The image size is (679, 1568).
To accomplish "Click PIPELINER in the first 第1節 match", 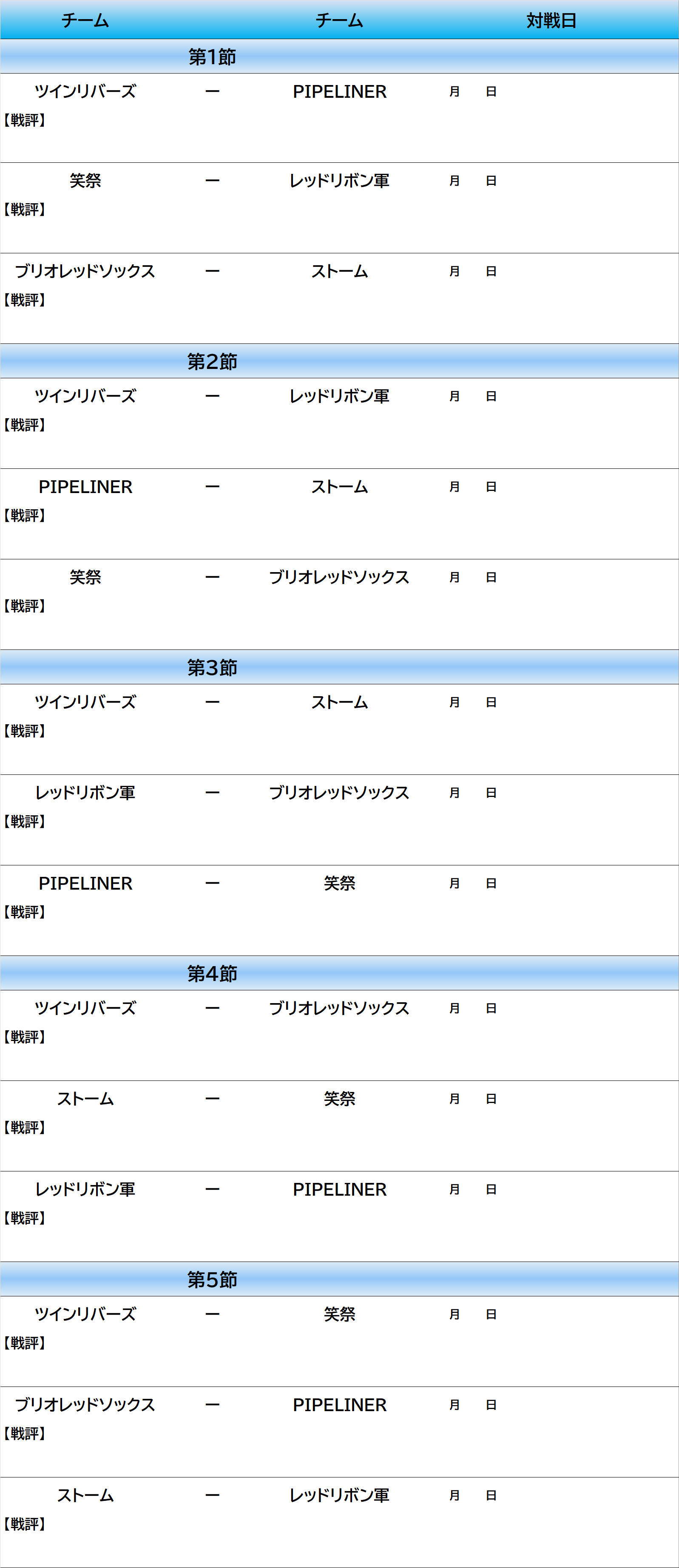I will coord(339,91).
